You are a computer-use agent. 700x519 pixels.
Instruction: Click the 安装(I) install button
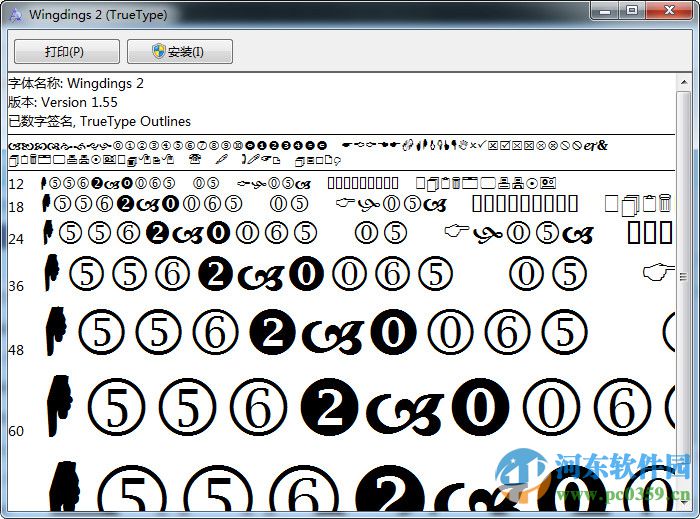[x=179, y=51]
